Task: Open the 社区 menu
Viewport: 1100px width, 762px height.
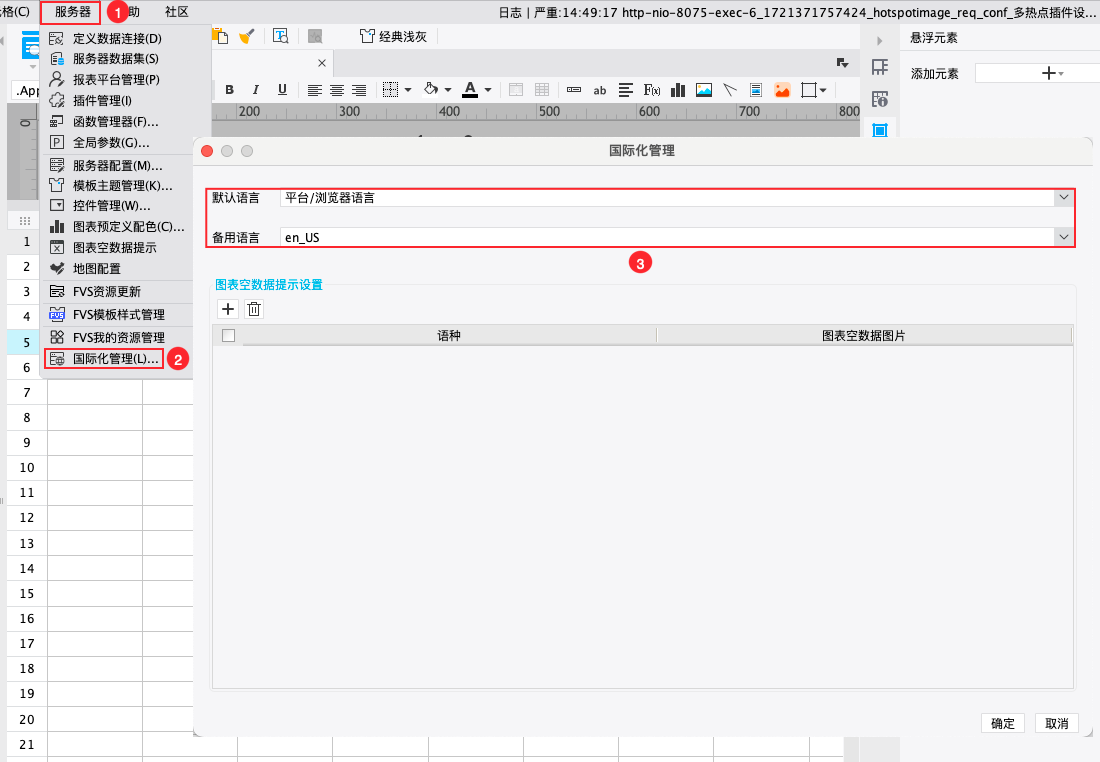Action: click(177, 12)
